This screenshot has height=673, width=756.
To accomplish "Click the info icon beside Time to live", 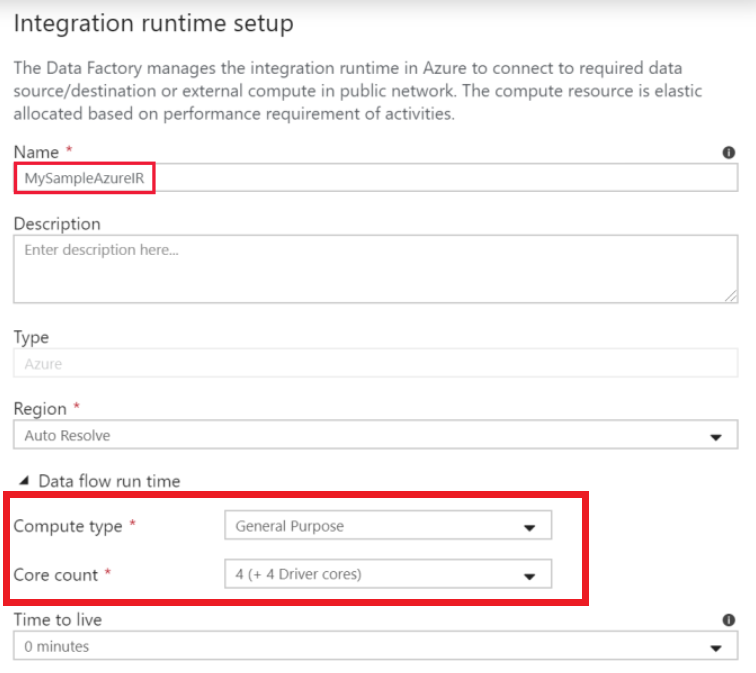I will (729, 620).
